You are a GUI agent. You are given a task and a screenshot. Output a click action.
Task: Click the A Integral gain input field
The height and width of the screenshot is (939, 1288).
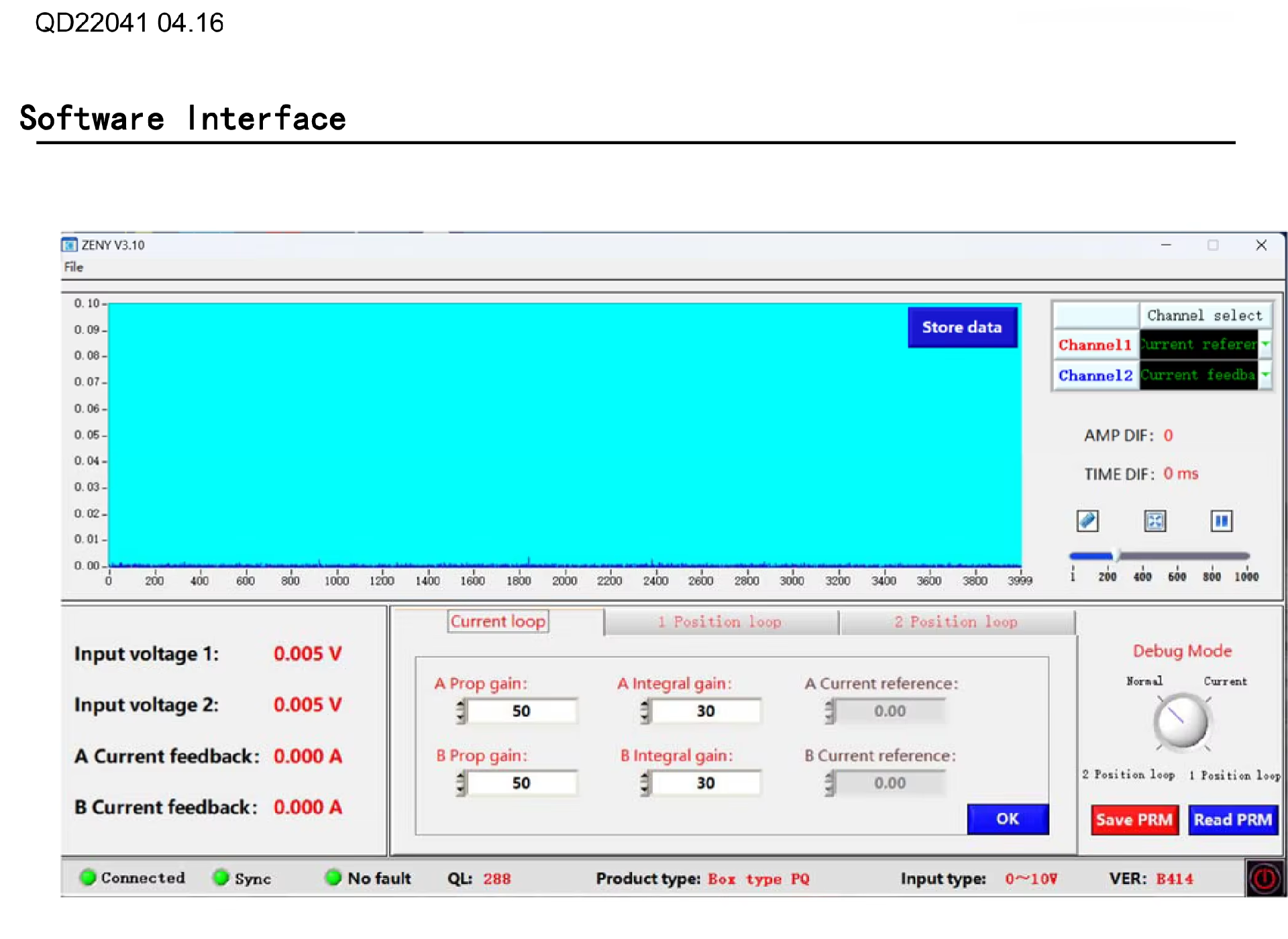click(706, 711)
